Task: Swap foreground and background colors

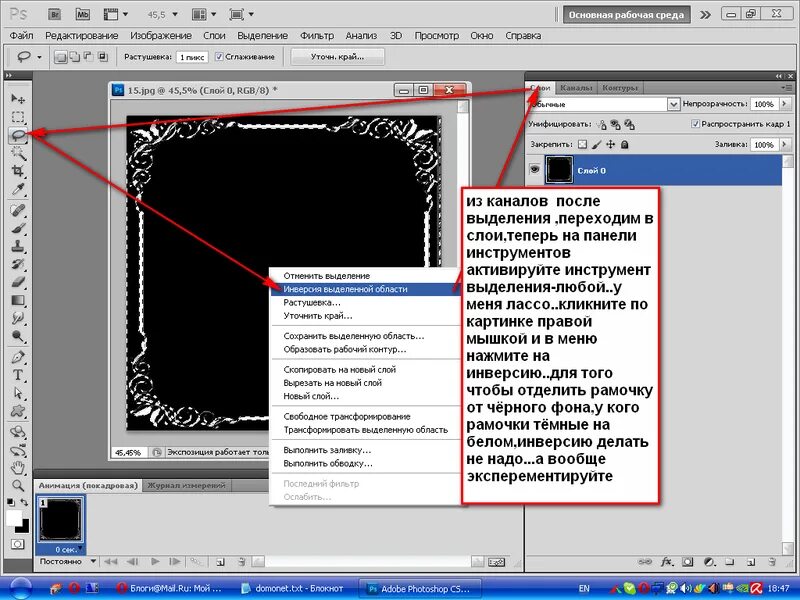Action: click(x=24, y=503)
